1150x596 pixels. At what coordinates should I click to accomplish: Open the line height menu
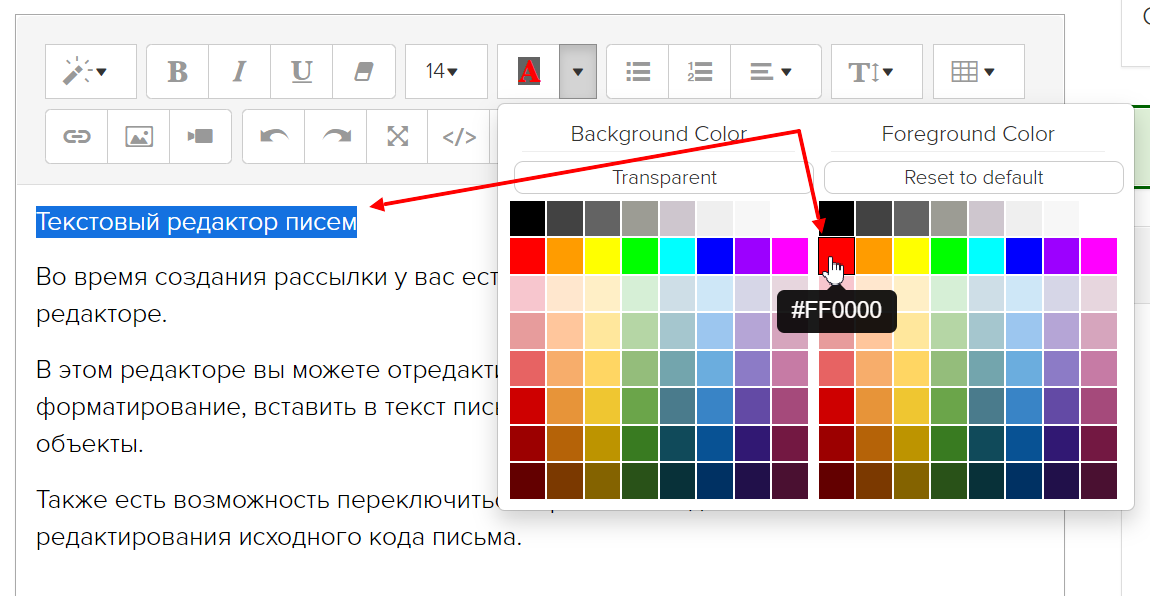point(870,72)
